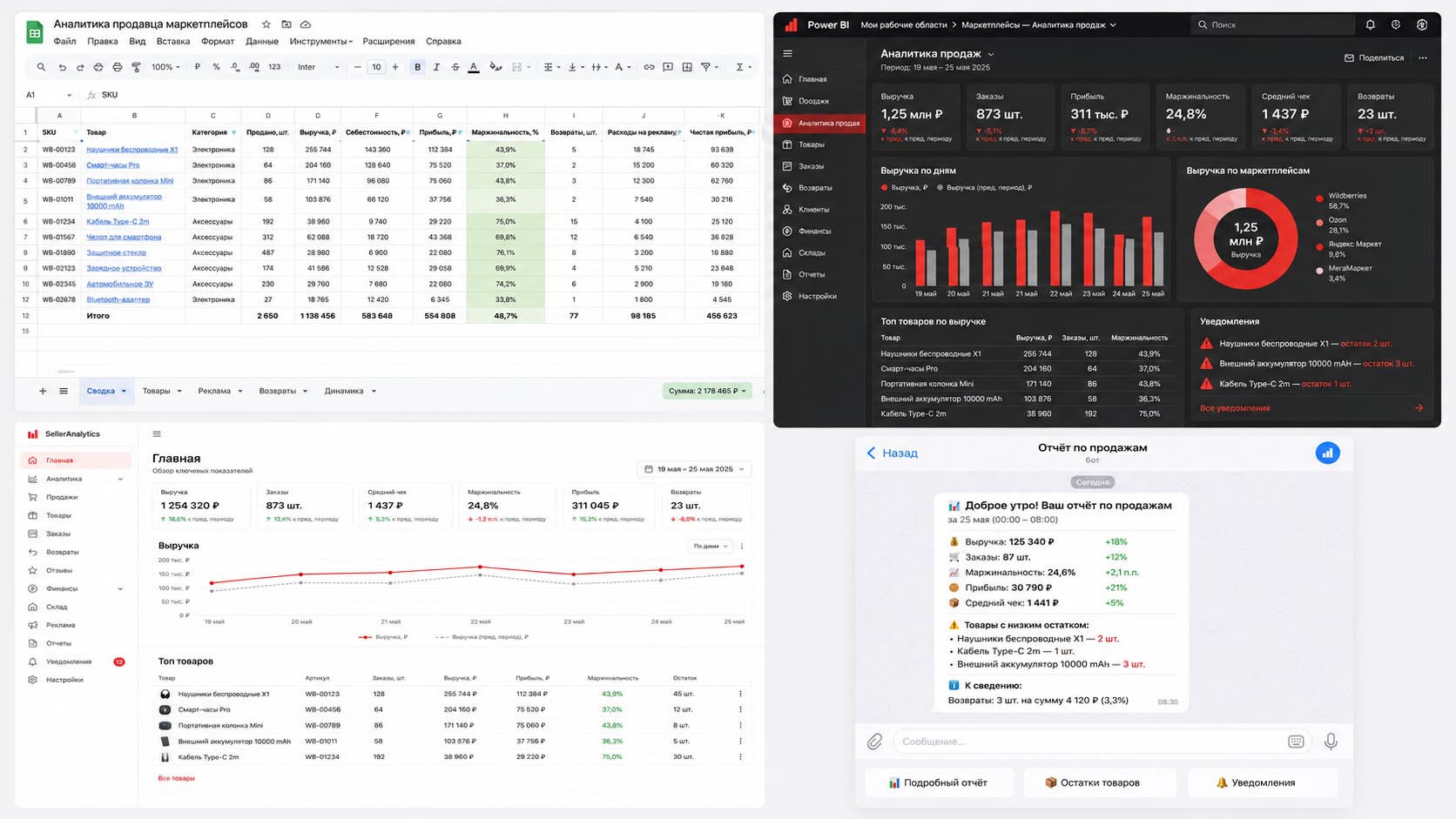Click the paint format roller icon in Sheets
This screenshot has height=819, width=1456.
click(x=136, y=67)
